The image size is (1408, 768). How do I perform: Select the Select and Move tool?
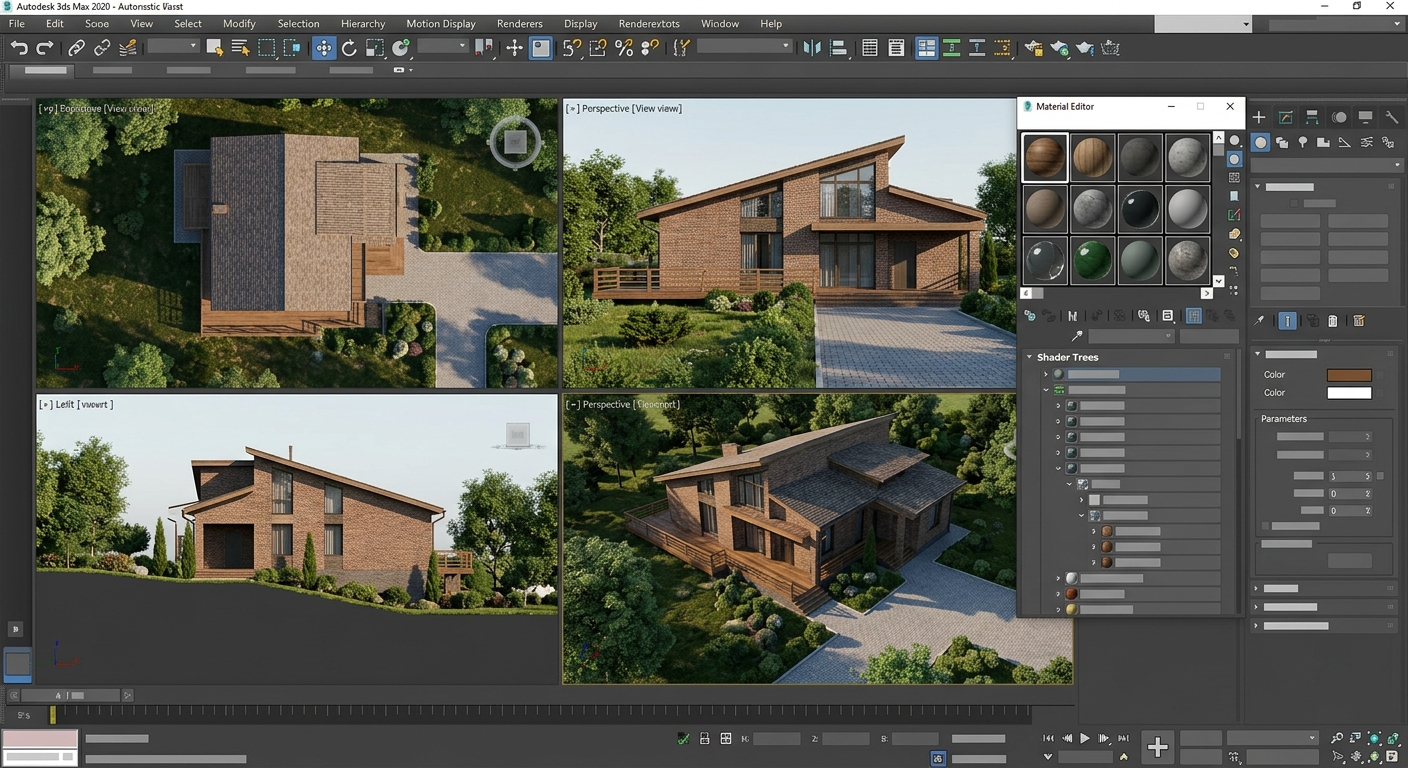point(322,47)
